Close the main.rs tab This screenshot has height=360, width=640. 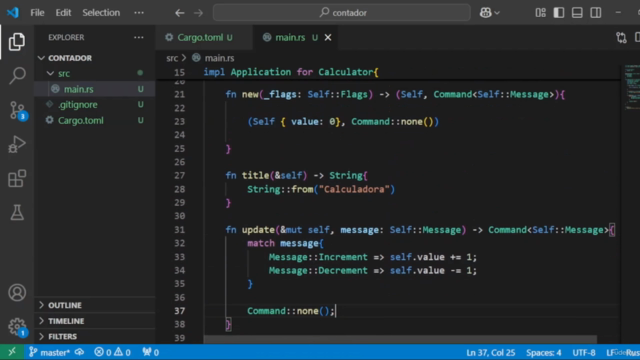tap(328, 38)
